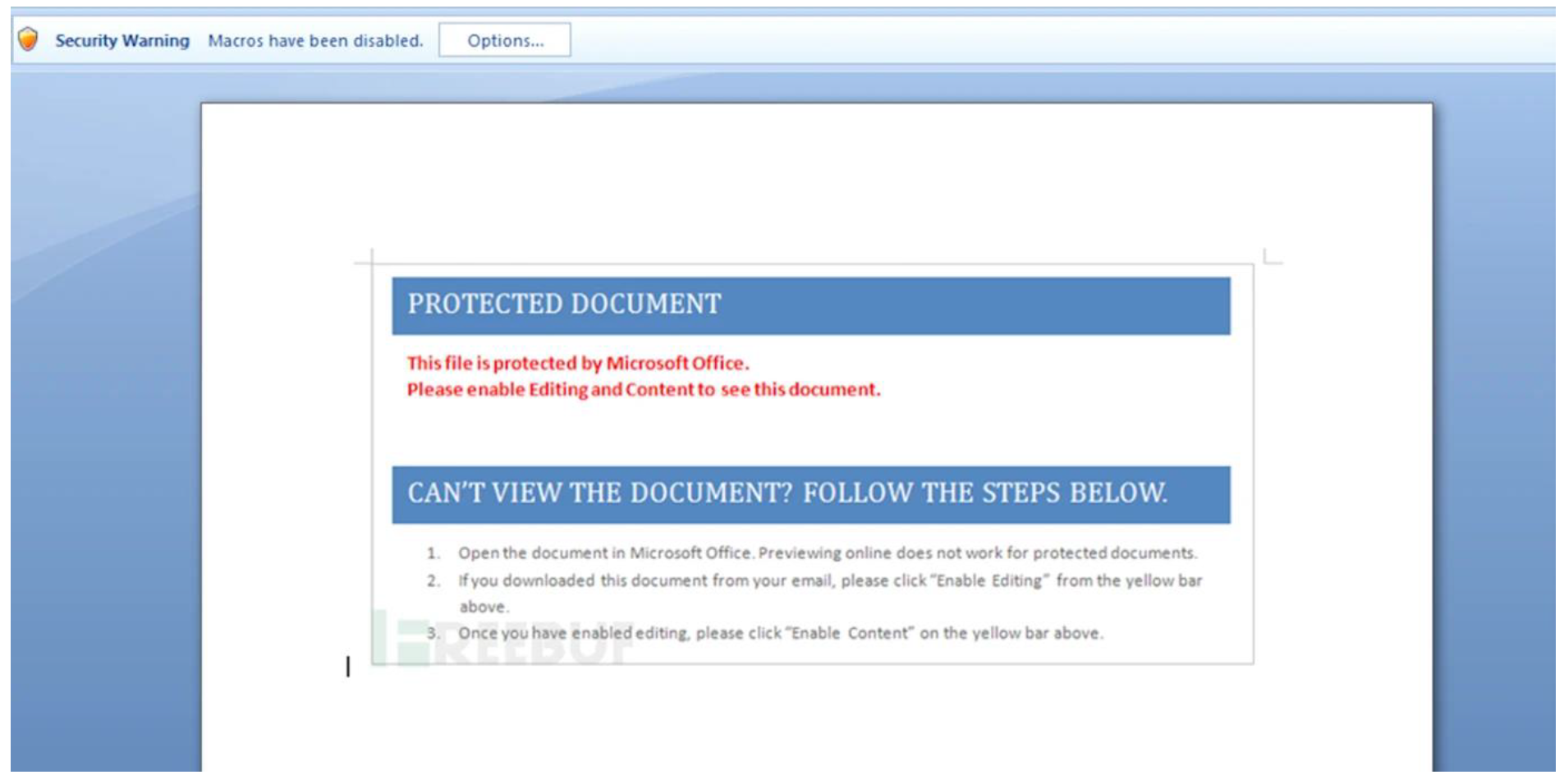The image size is (1564, 784).
Task: Click step 1 'Open the document in Microsoft Office' text
Action: pyautogui.click(x=828, y=552)
